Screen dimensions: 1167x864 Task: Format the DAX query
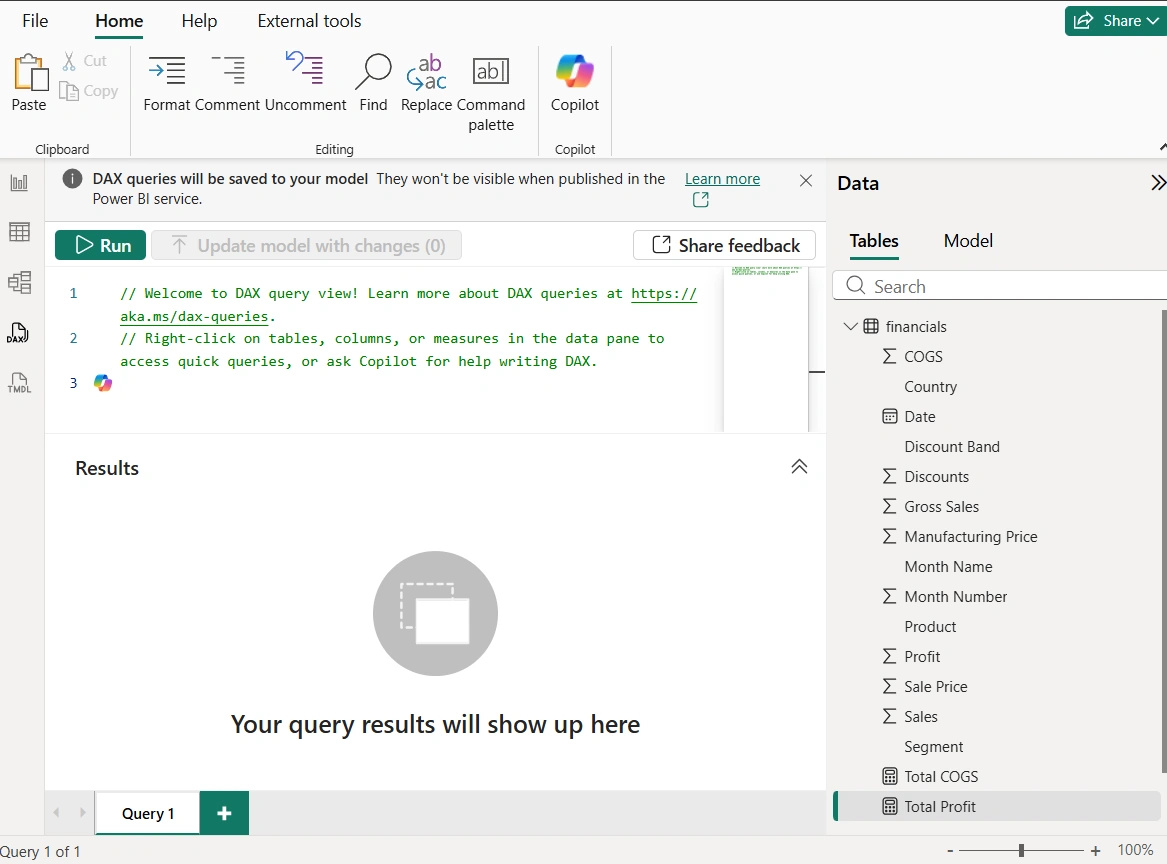(x=167, y=83)
